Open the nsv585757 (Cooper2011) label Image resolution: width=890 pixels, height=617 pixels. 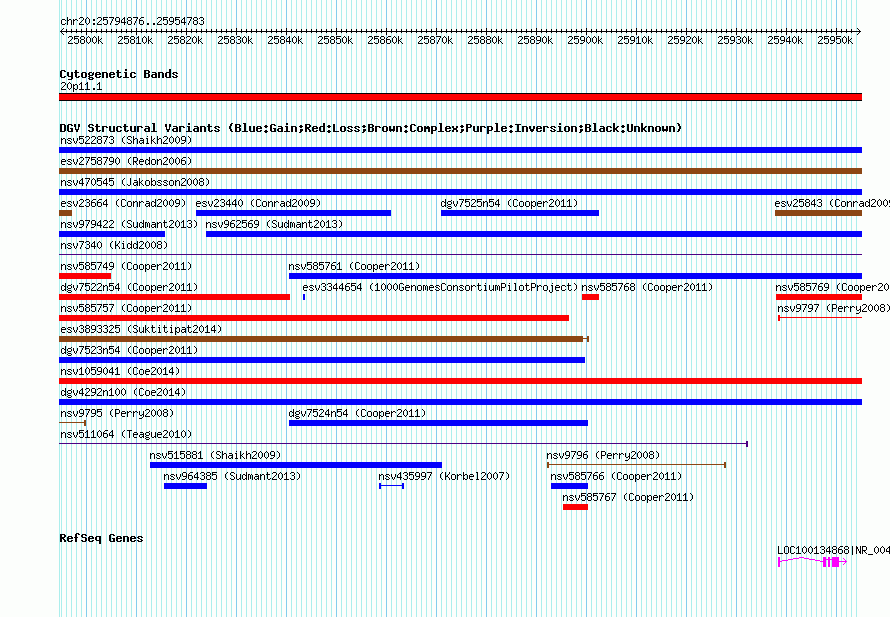click(x=126, y=308)
